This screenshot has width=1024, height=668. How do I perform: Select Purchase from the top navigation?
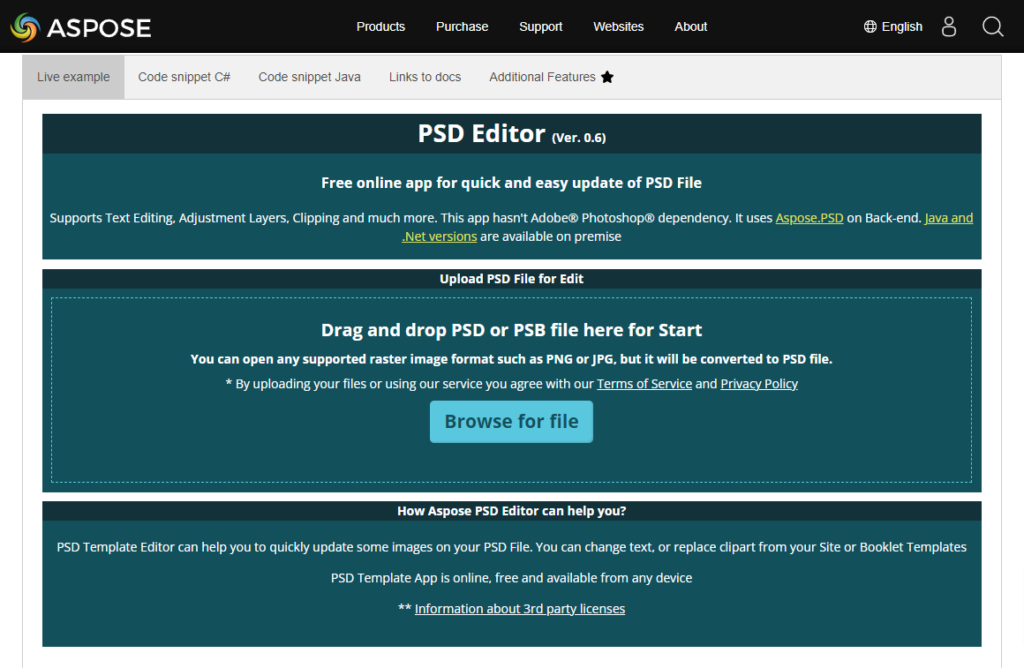462,27
